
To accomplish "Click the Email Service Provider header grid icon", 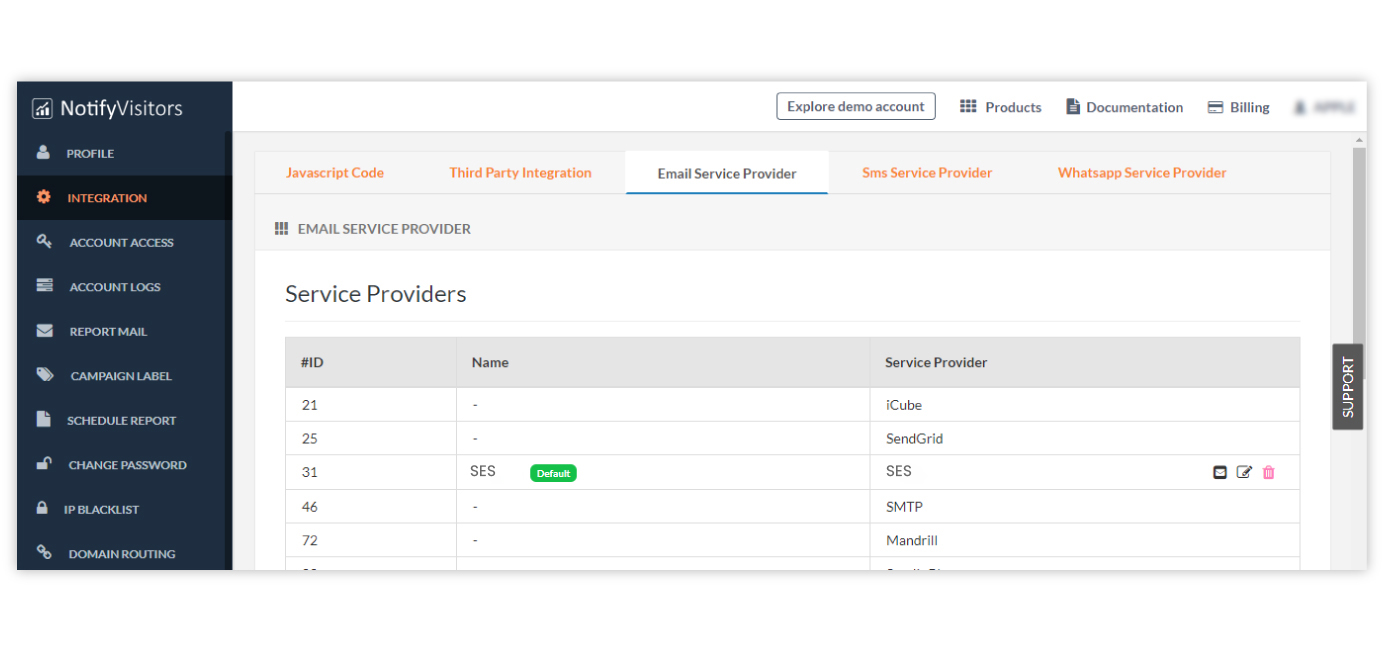I will click(x=281, y=229).
